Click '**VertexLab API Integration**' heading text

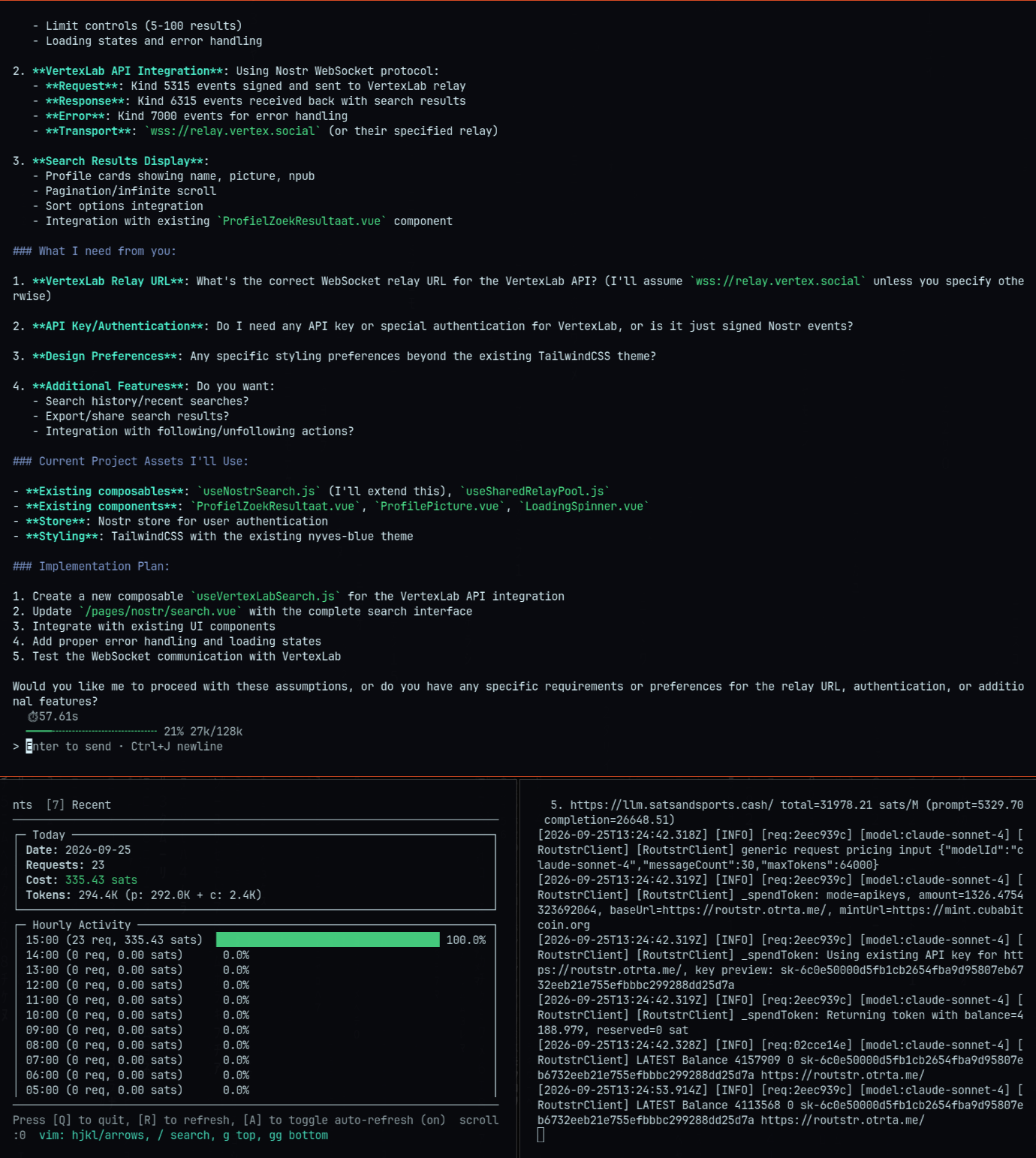tap(128, 71)
